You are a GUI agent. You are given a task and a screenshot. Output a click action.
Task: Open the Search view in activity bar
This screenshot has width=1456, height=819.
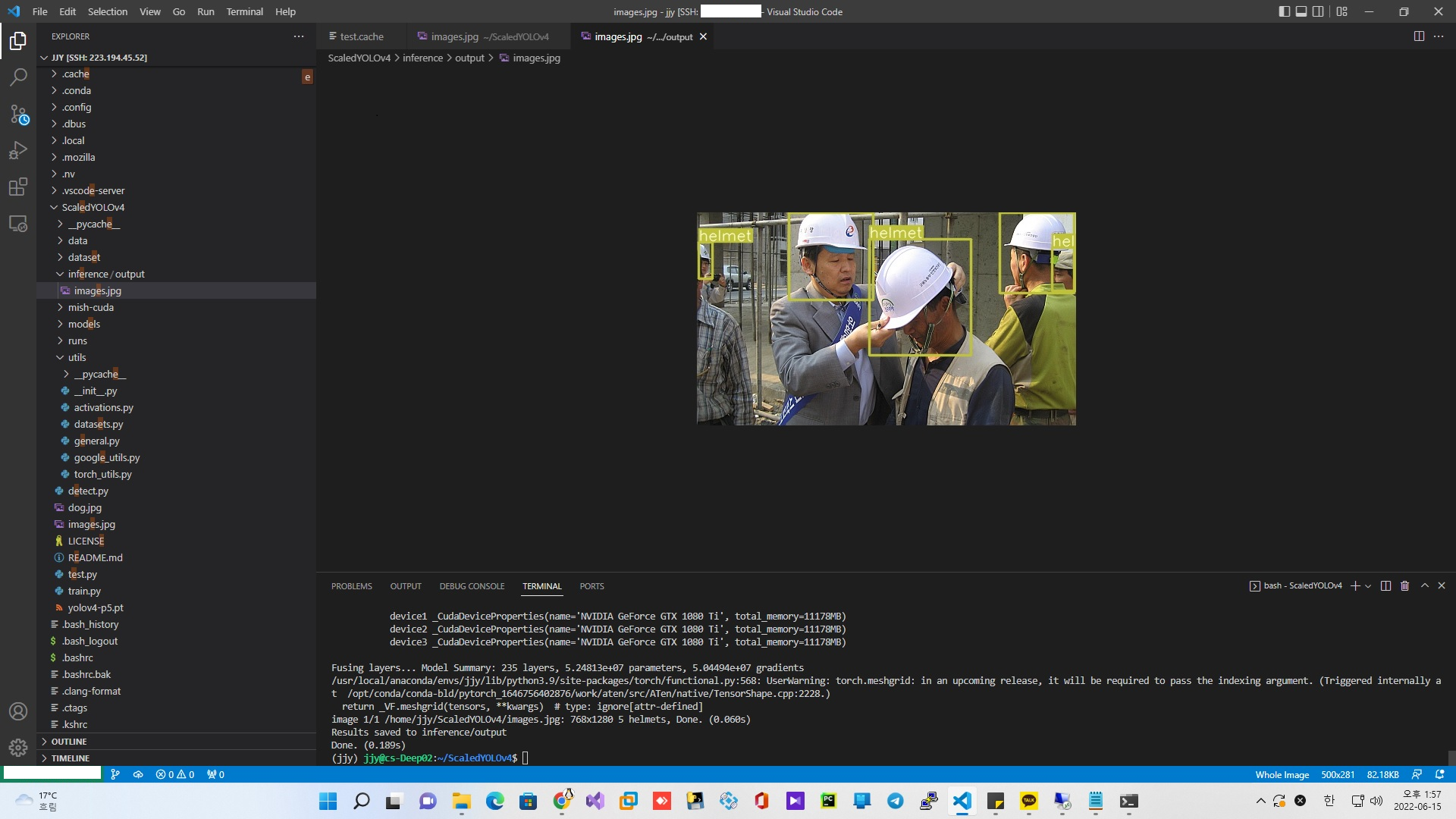coord(18,77)
